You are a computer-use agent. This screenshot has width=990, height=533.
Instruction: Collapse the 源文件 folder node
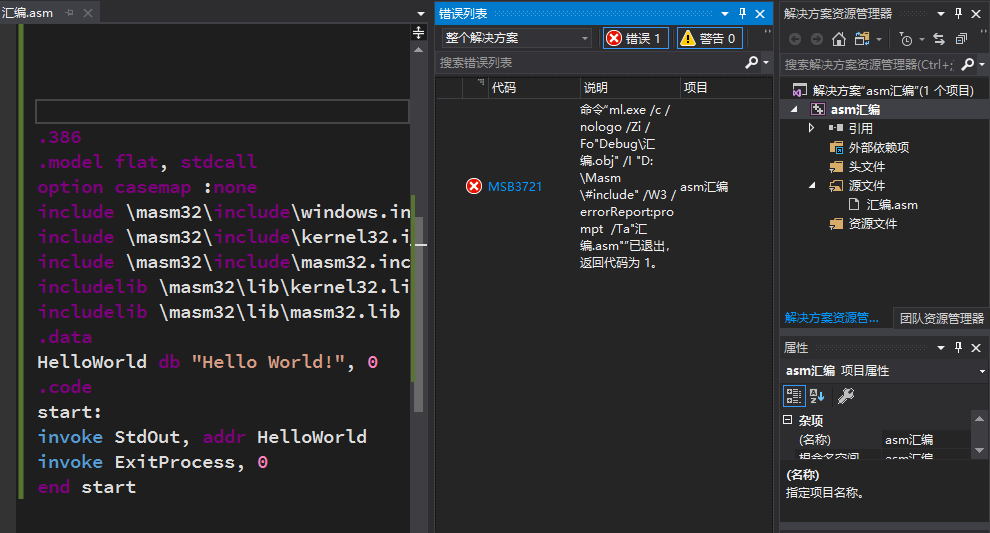813,185
